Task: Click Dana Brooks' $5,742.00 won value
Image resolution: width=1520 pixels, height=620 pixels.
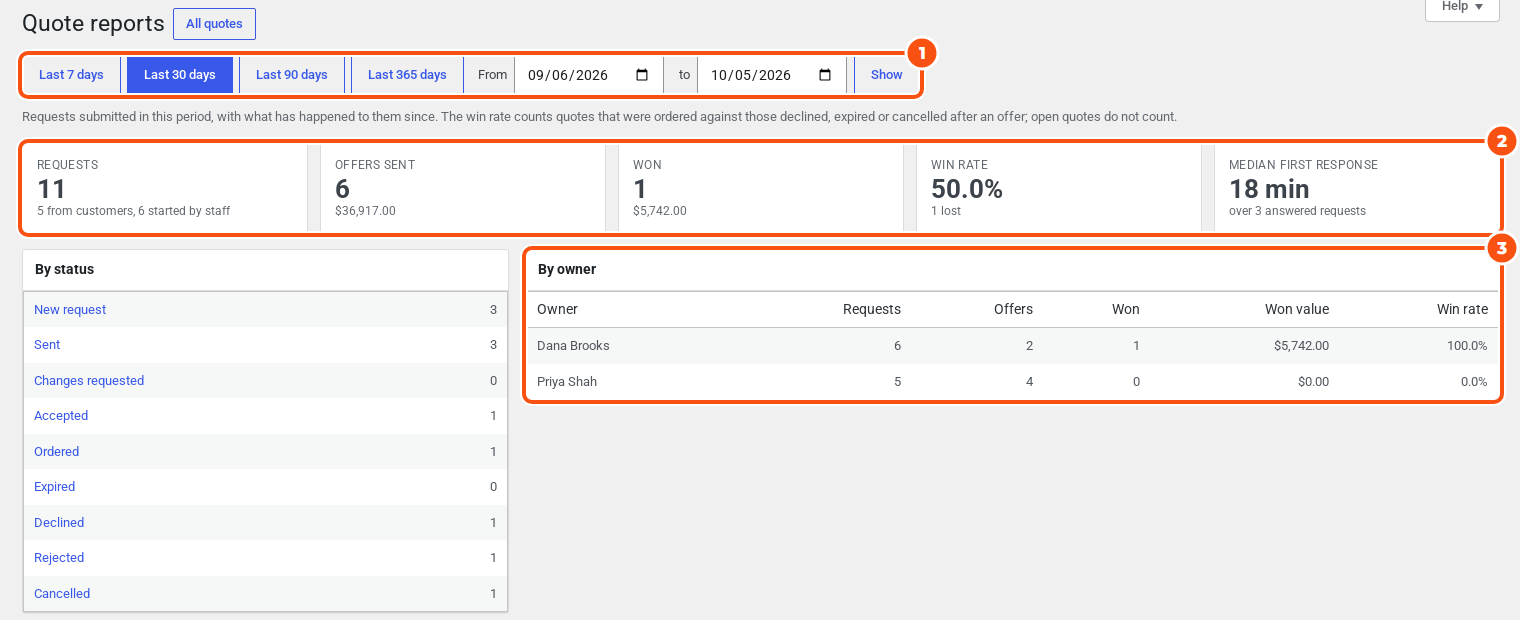Action: [1301, 346]
